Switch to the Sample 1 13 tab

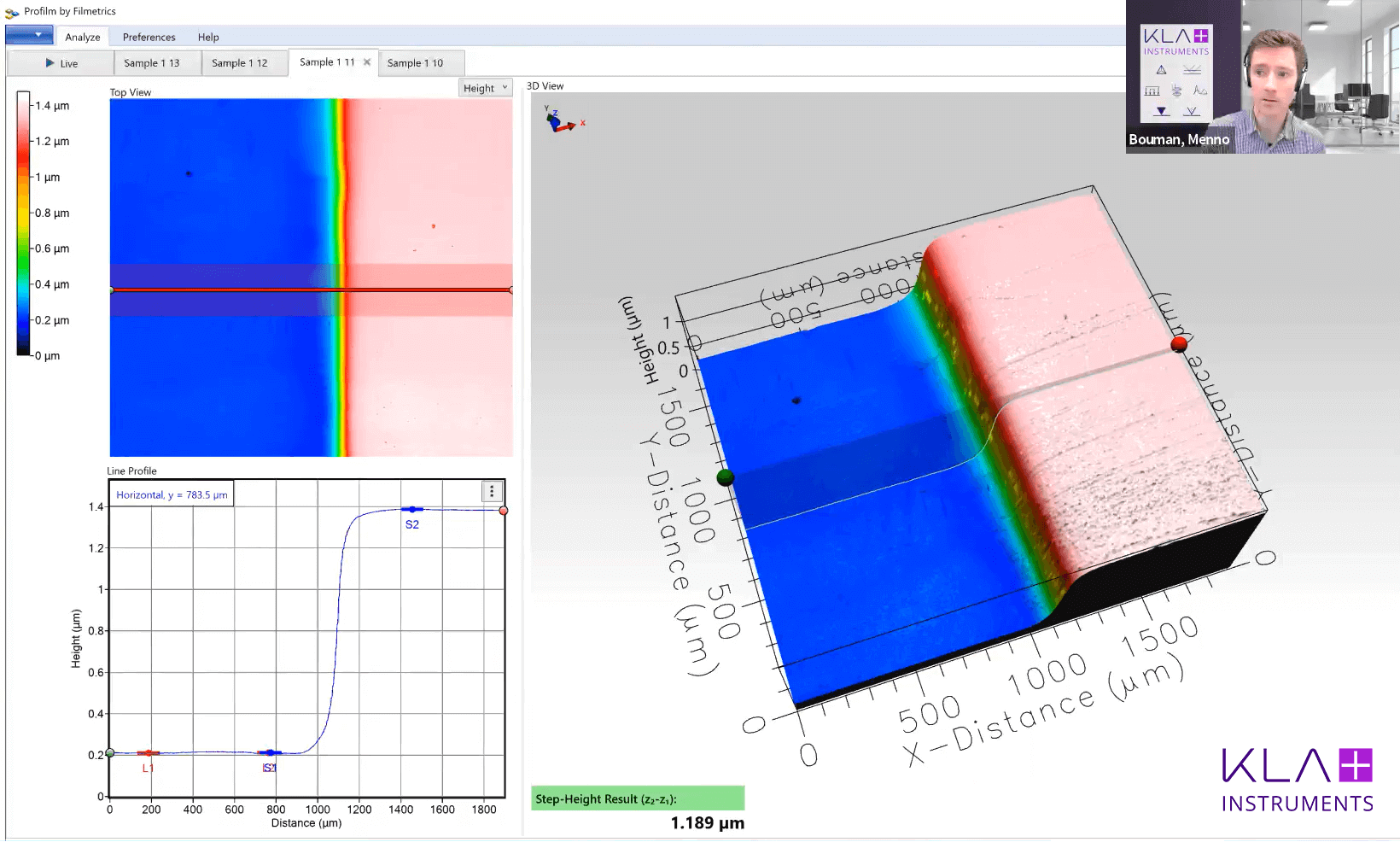coord(152,63)
